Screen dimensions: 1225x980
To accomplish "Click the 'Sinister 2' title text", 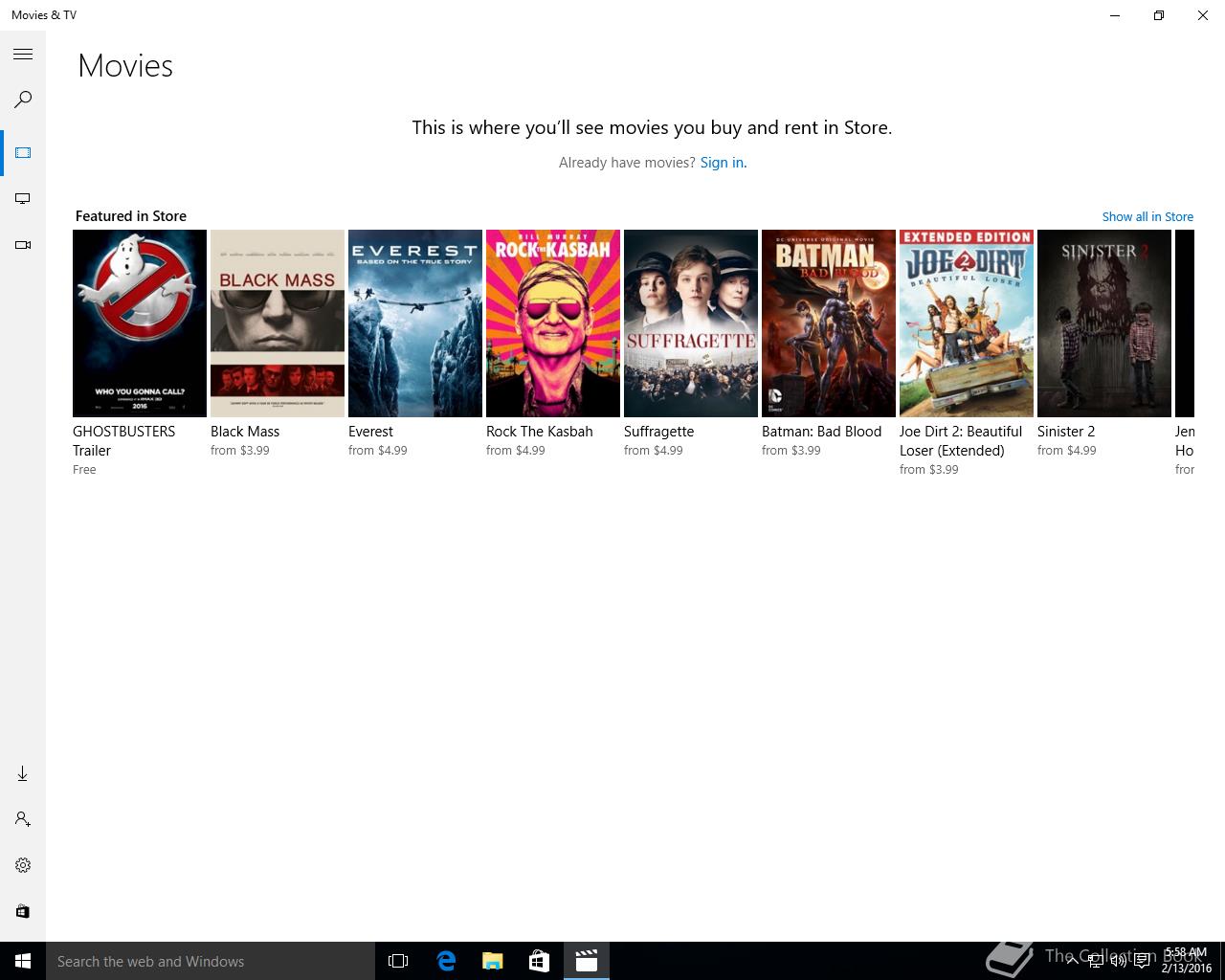I will tap(1066, 432).
